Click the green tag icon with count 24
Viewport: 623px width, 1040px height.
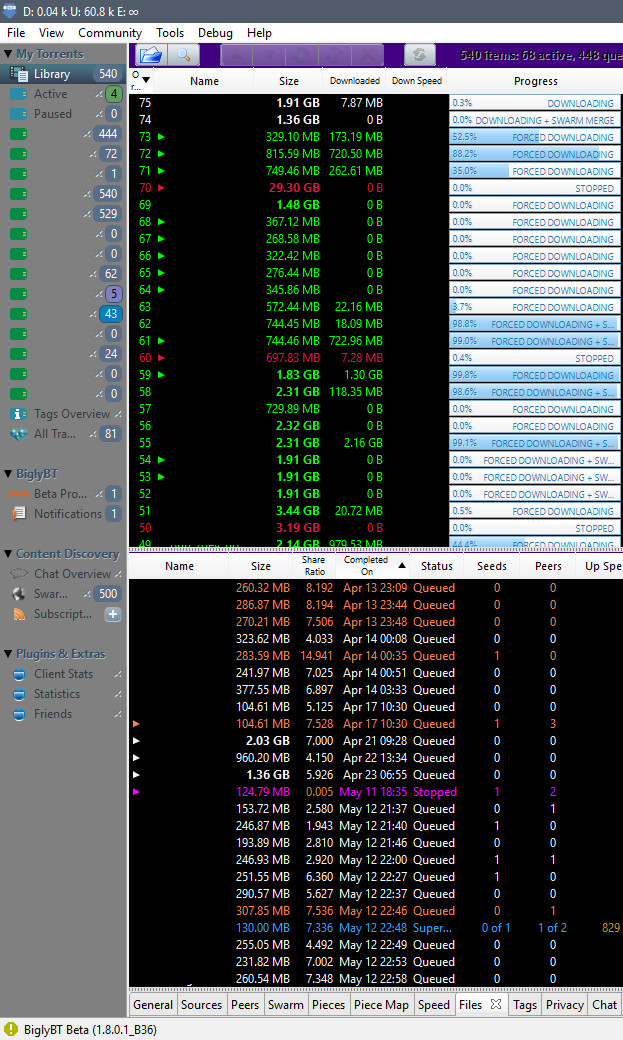coord(19,354)
